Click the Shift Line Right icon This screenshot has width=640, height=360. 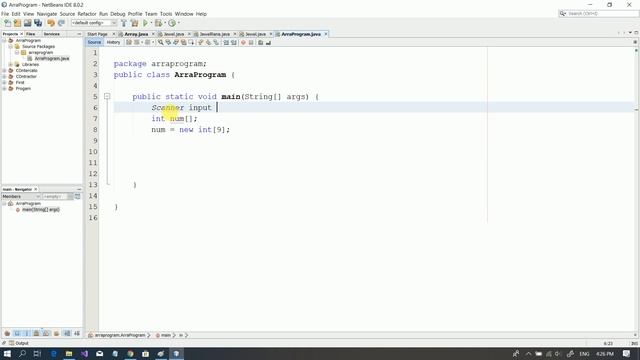[x=233, y=42]
